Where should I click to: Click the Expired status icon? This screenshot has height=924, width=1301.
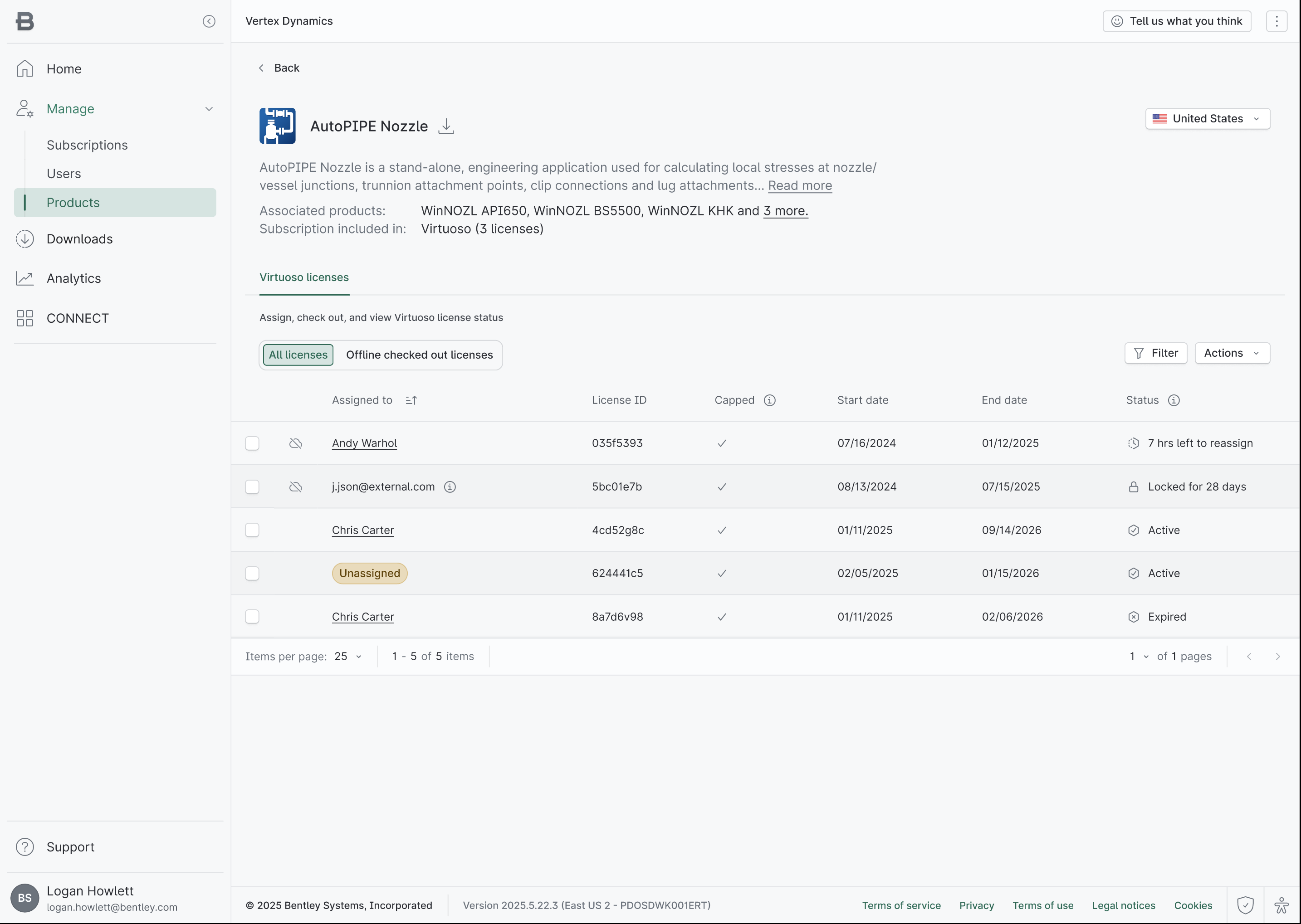(x=1133, y=617)
